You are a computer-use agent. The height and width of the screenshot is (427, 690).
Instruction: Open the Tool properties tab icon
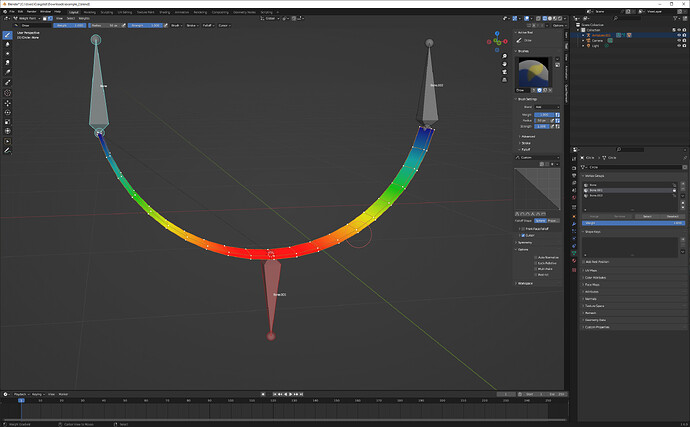tap(574, 158)
